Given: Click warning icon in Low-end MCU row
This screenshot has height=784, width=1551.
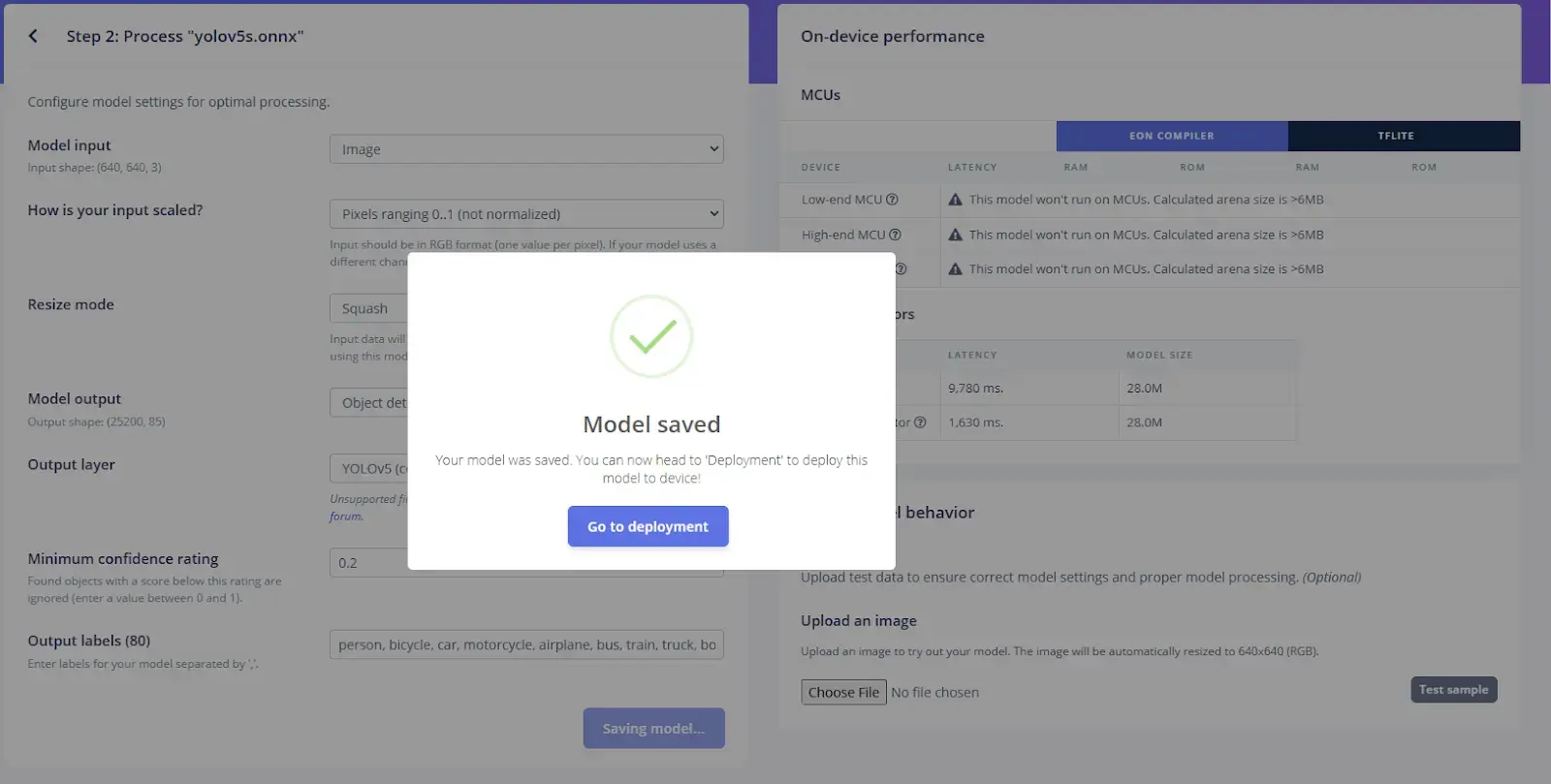Looking at the screenshot, I should 955,200.
